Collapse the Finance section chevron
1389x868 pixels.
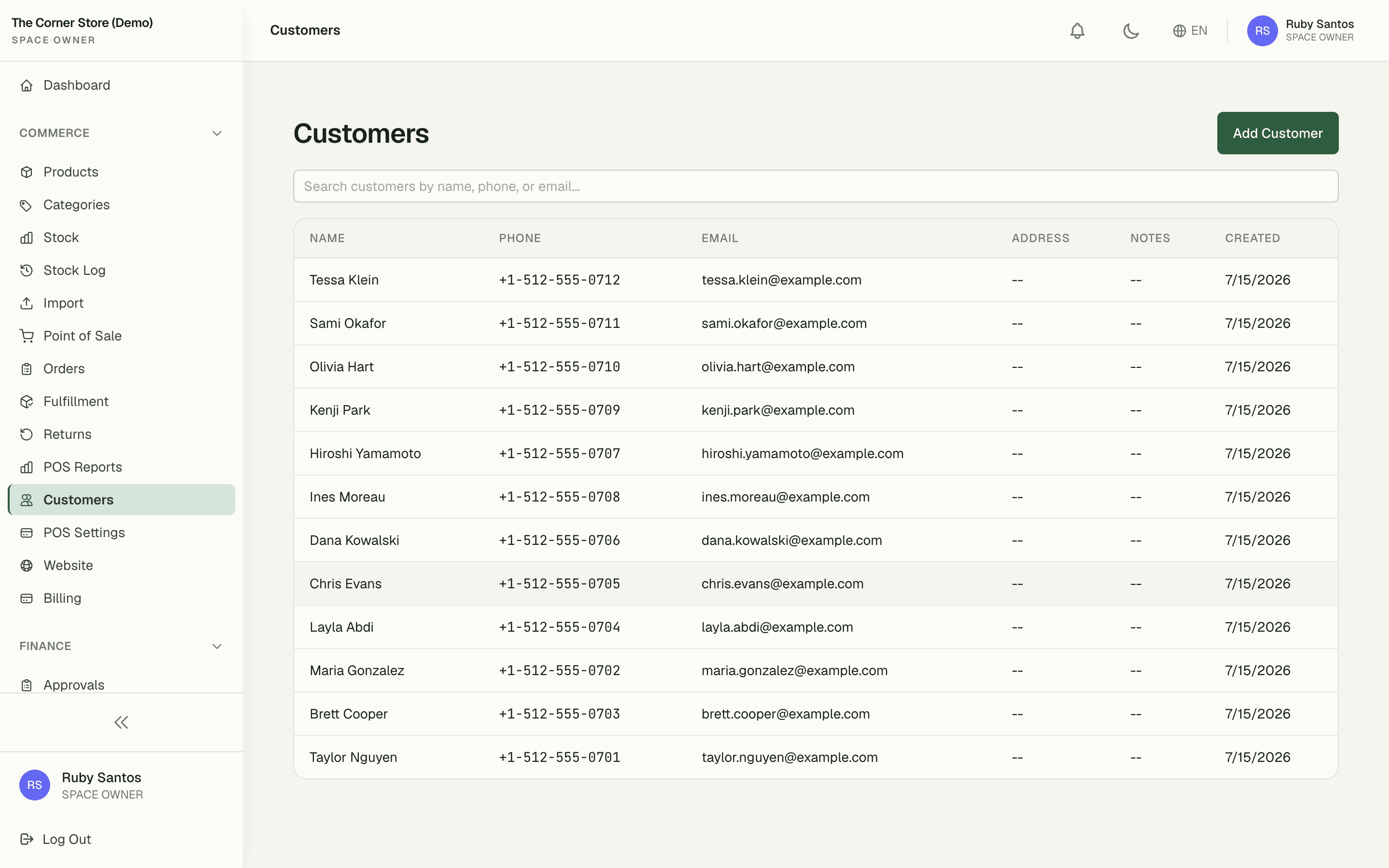coord(217,646)
